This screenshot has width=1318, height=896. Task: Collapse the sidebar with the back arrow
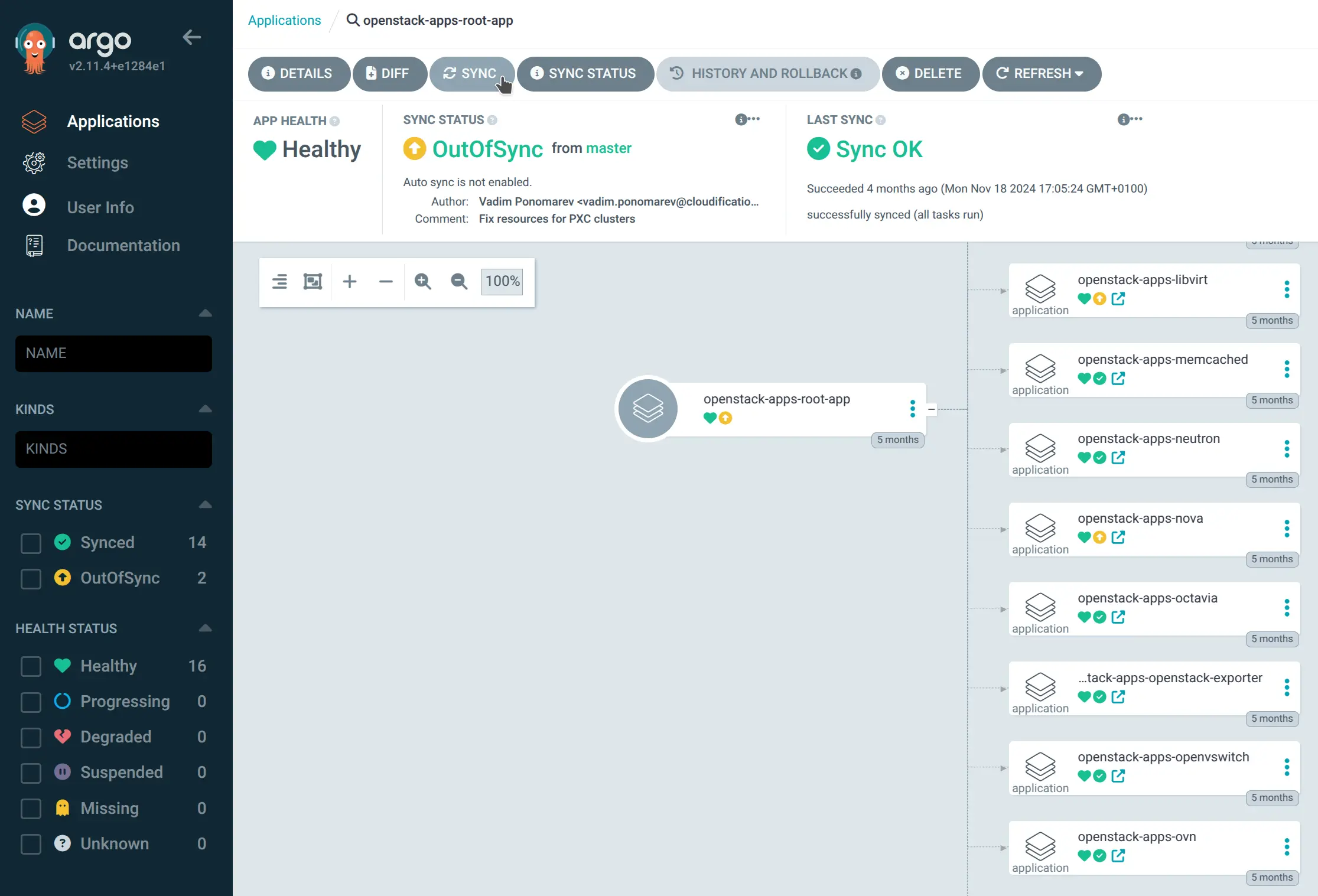191,37
